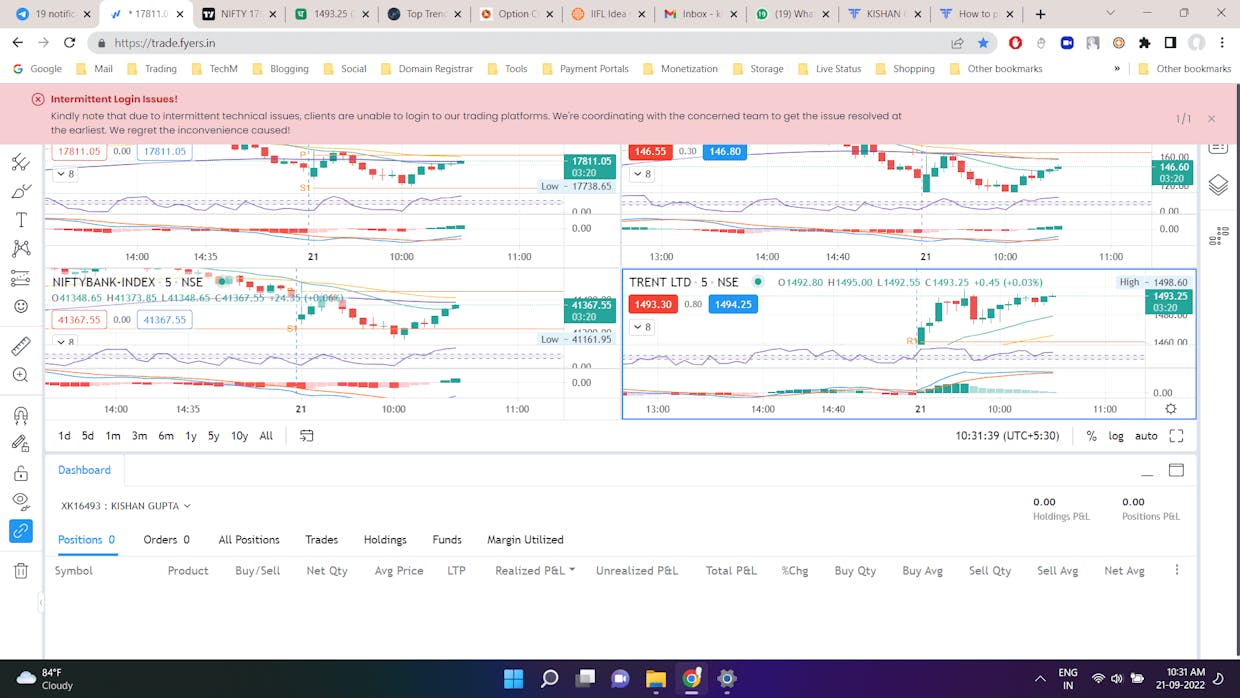Sort by the Realized P&L column dropdown
The image size is (1240, 698).
click(x=535, y=570)
